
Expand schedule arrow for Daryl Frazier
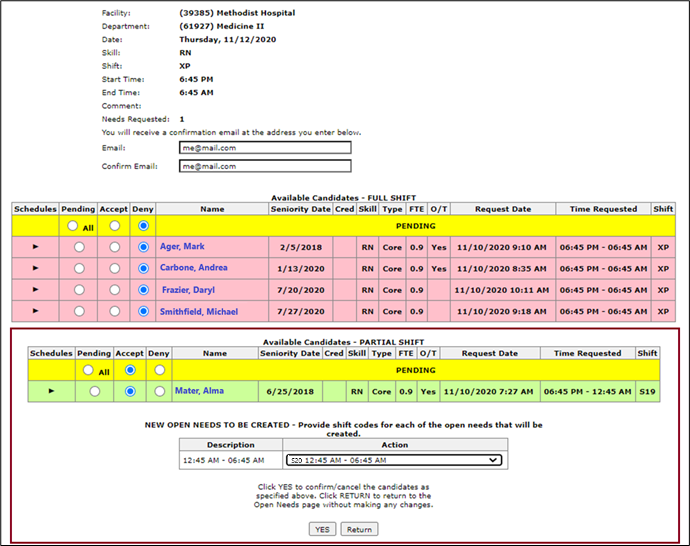tap(36, 290)
